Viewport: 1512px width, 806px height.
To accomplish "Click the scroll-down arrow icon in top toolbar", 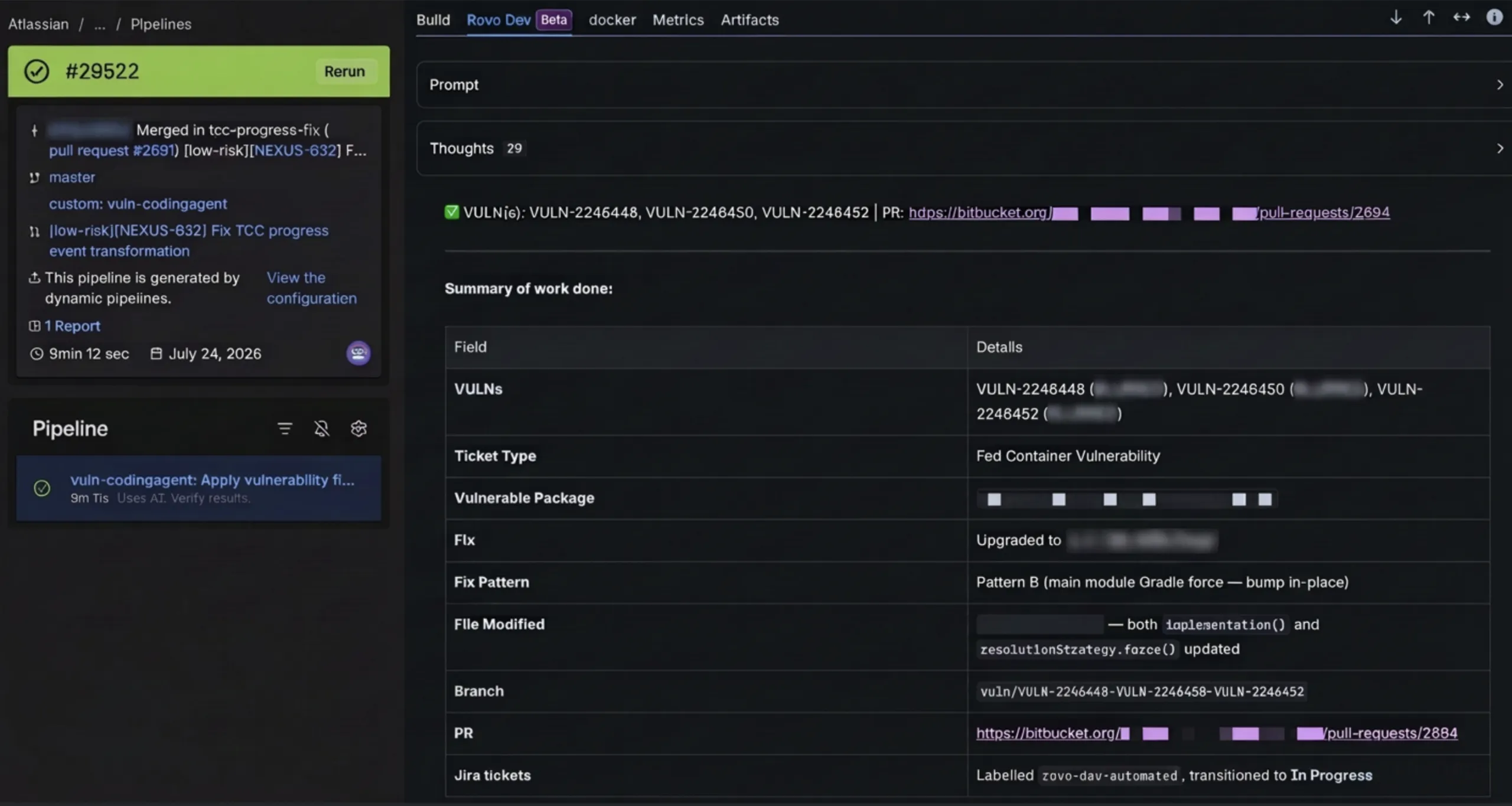I will point(1396,18).
